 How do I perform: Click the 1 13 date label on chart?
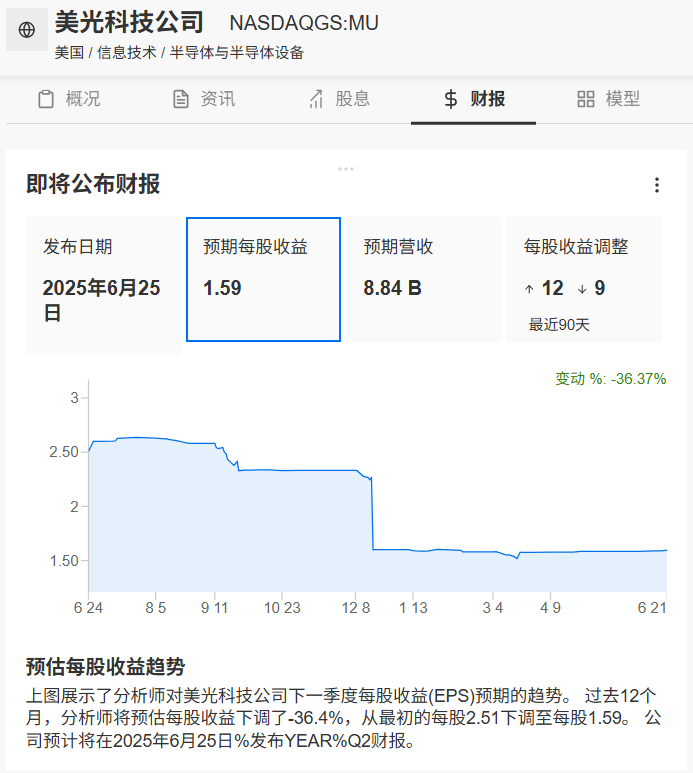413,608
